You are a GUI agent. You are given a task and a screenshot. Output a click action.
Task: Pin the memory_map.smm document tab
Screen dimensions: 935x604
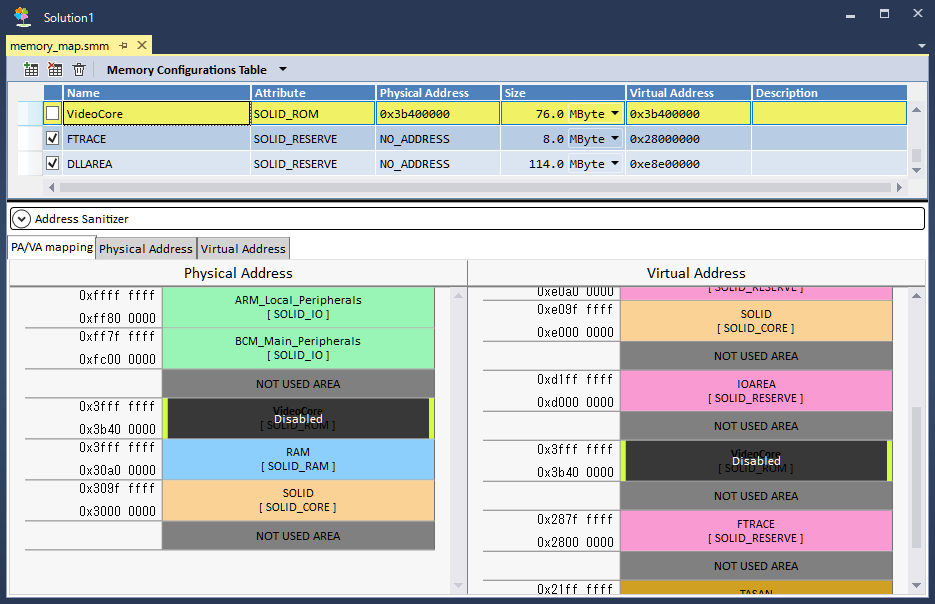tap(124, 46)
